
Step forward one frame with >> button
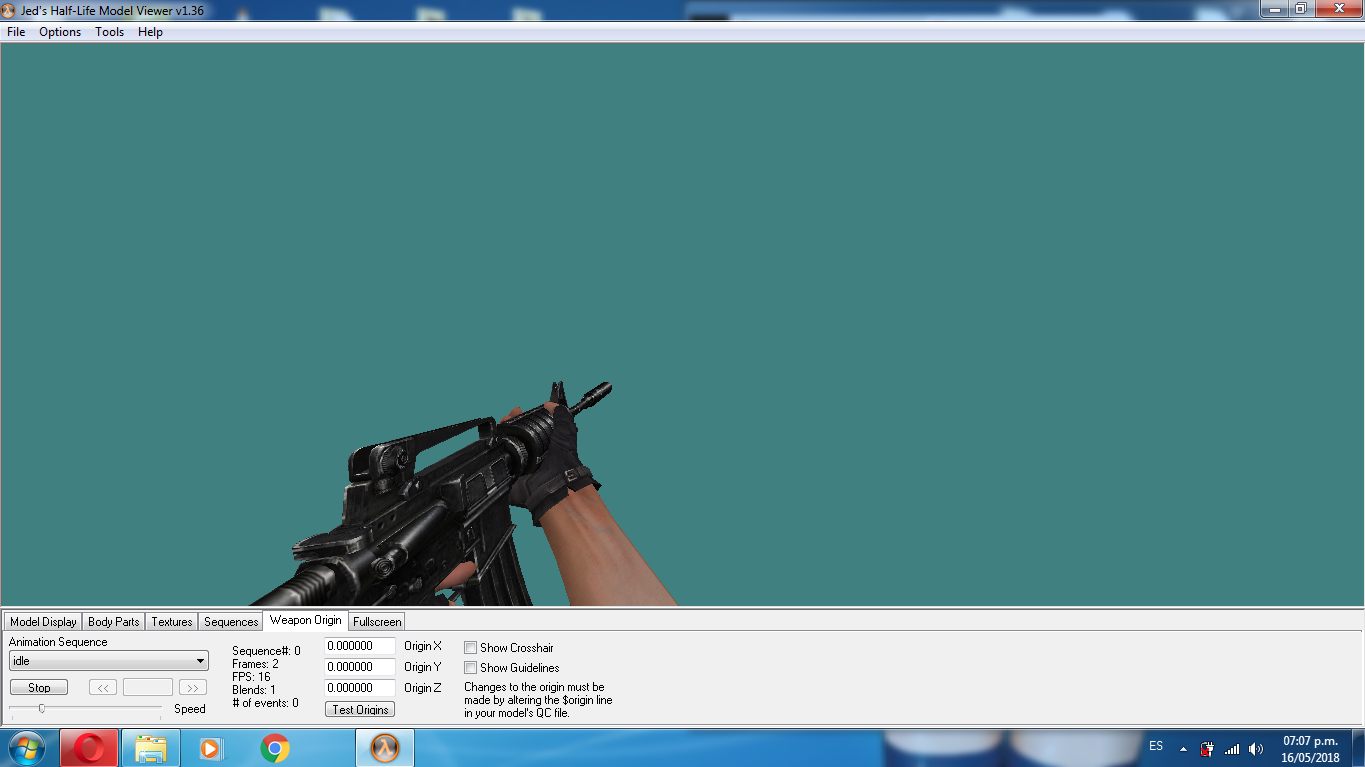coord(192,688)
